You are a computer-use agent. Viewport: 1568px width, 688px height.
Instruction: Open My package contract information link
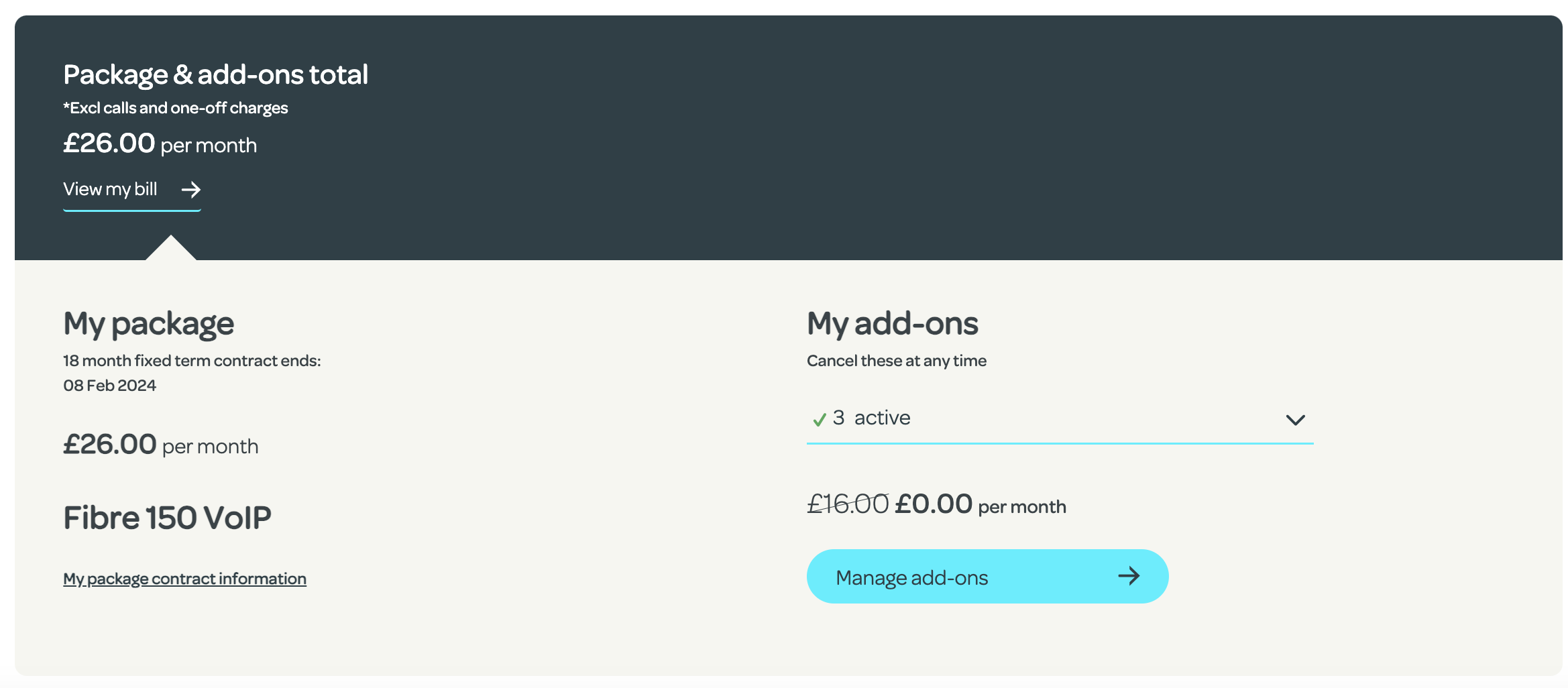pyautogui.click(x=184, y=579)
